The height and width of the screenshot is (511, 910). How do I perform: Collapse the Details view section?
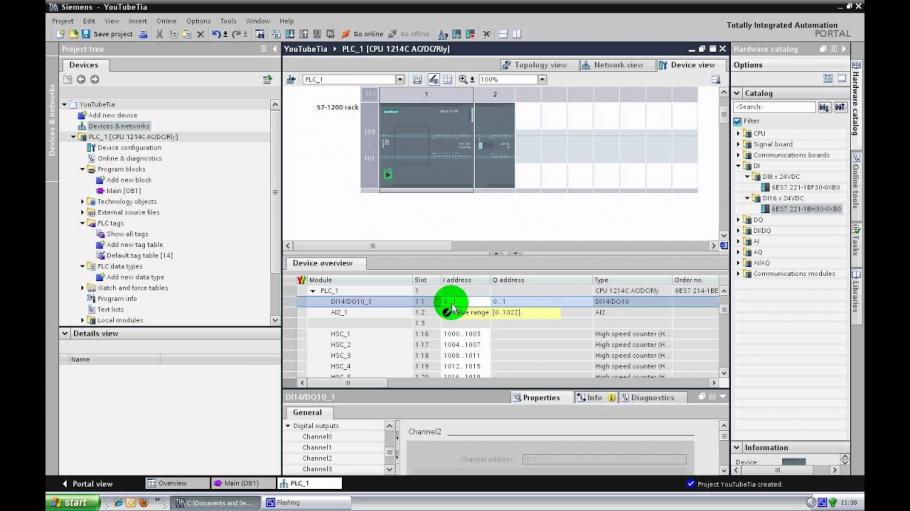pos(65,334)
